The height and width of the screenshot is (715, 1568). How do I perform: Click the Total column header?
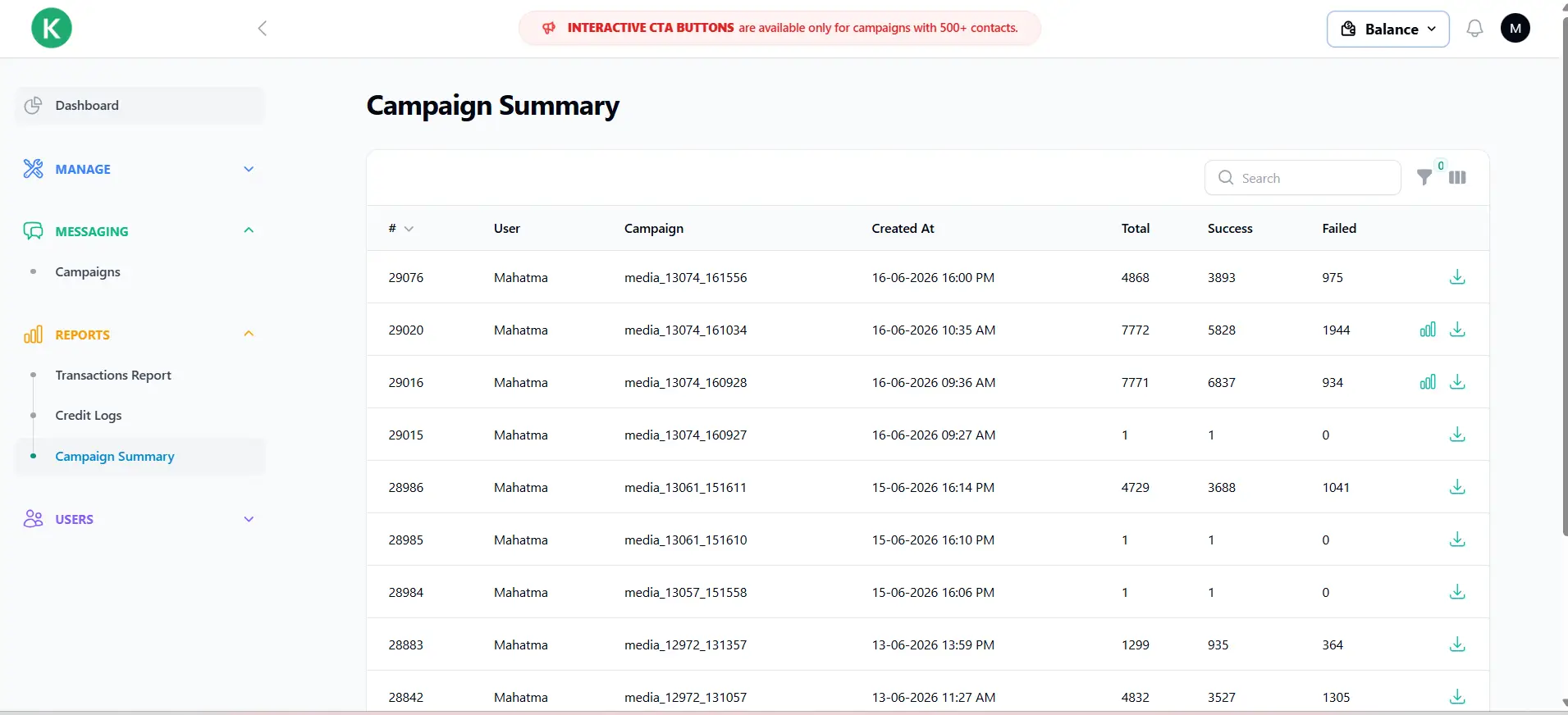[1136, 229]
